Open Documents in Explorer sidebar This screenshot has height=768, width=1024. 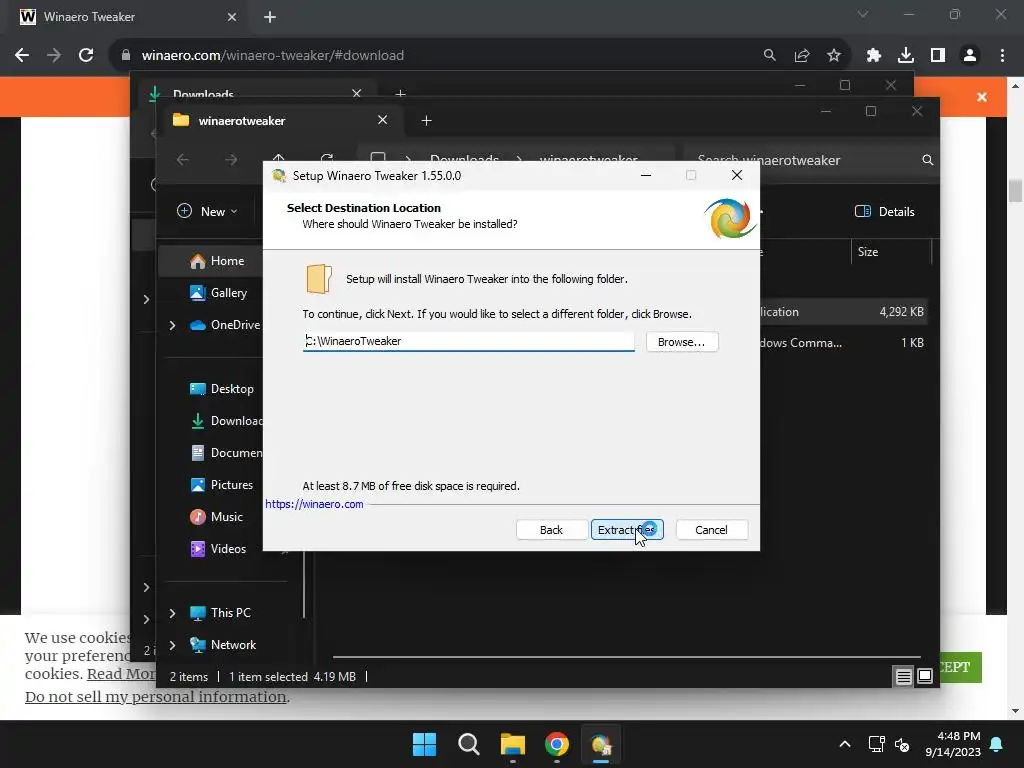[225, 453]
